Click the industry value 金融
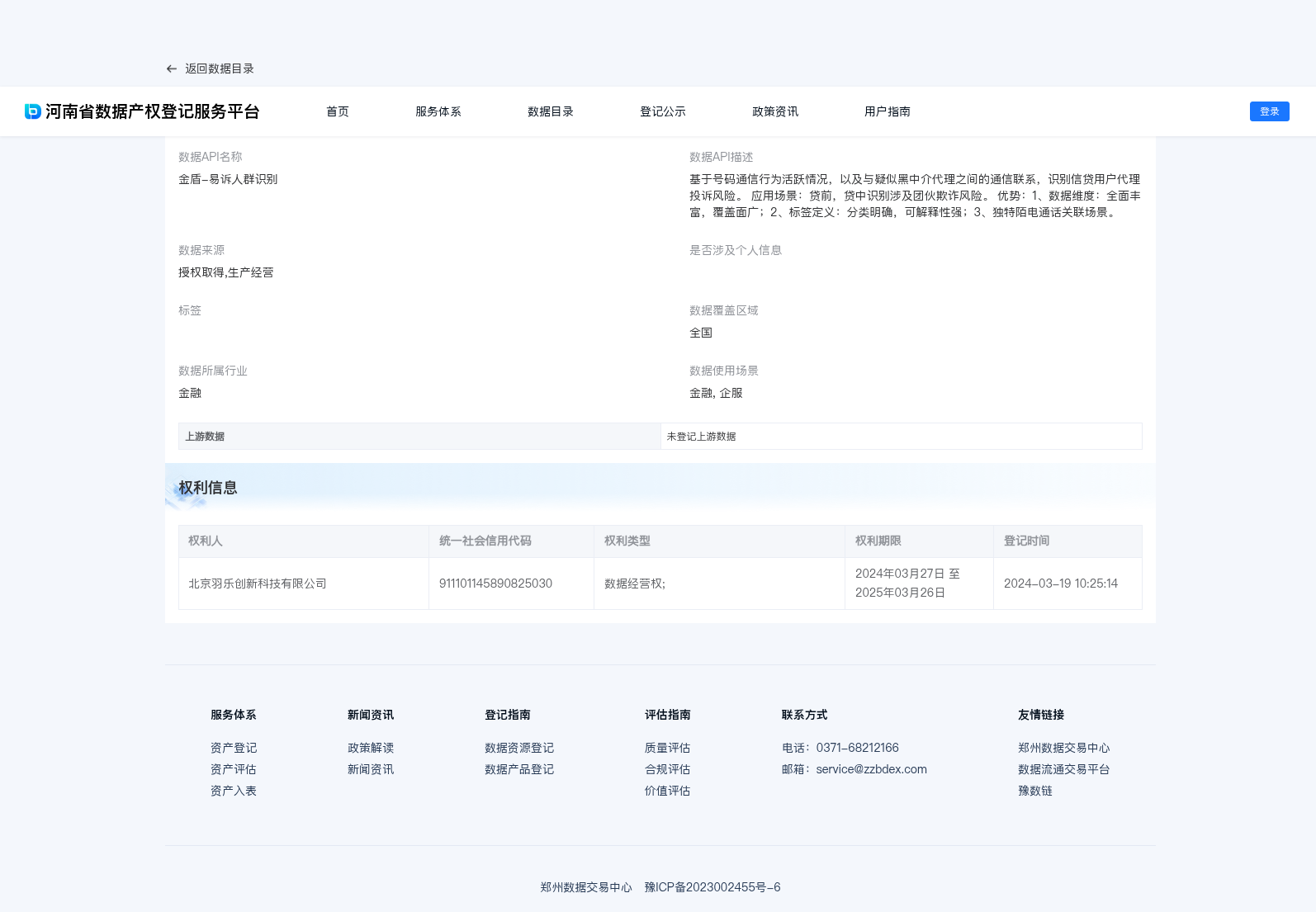 pyautogui.click(x=190, y=393)
